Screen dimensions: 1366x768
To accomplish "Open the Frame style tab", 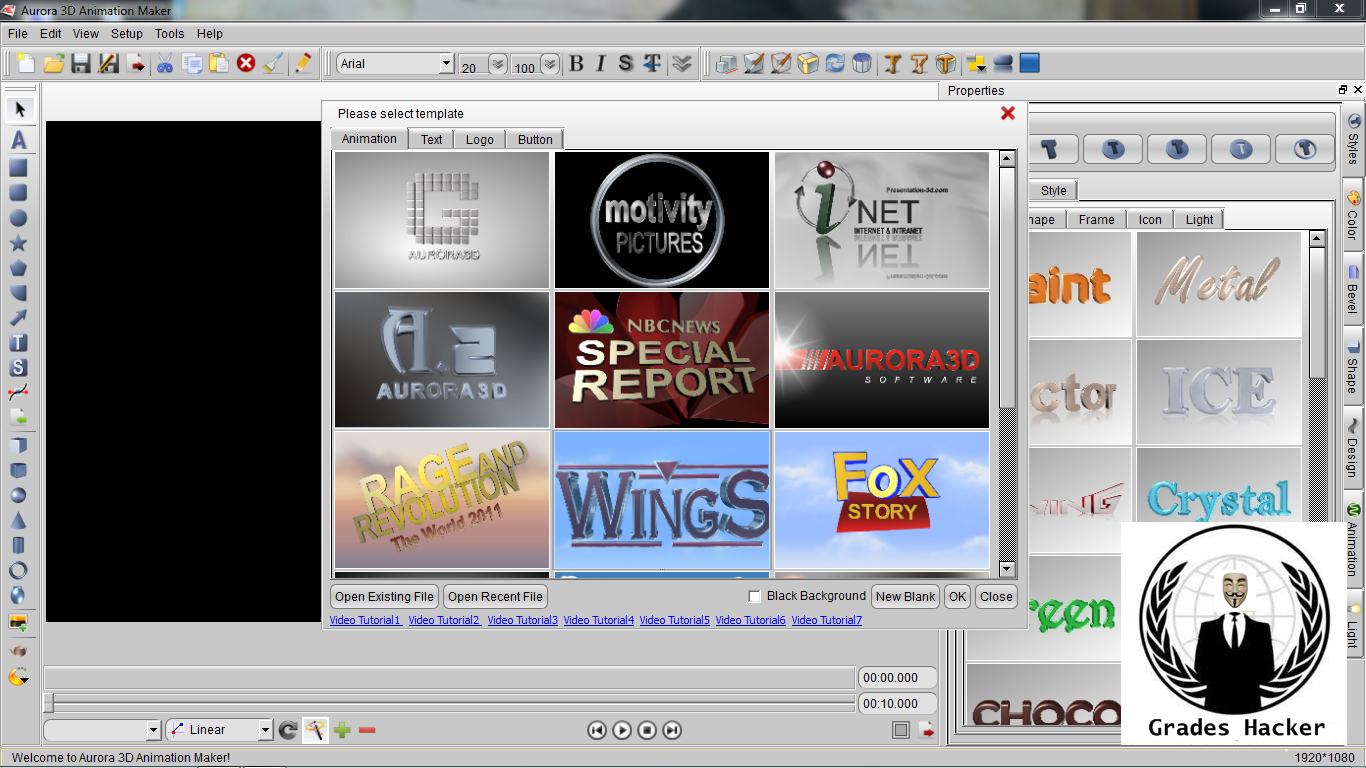I will click(1097, 219).
